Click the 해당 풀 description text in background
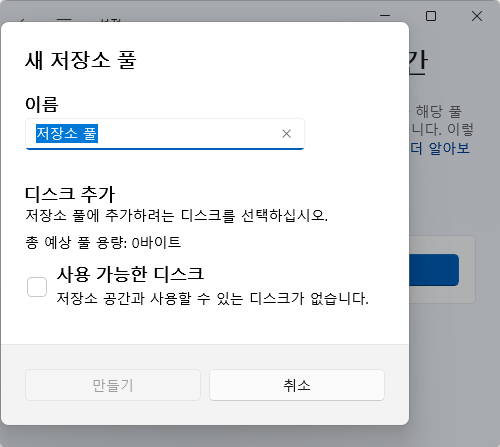 [438, 111]
